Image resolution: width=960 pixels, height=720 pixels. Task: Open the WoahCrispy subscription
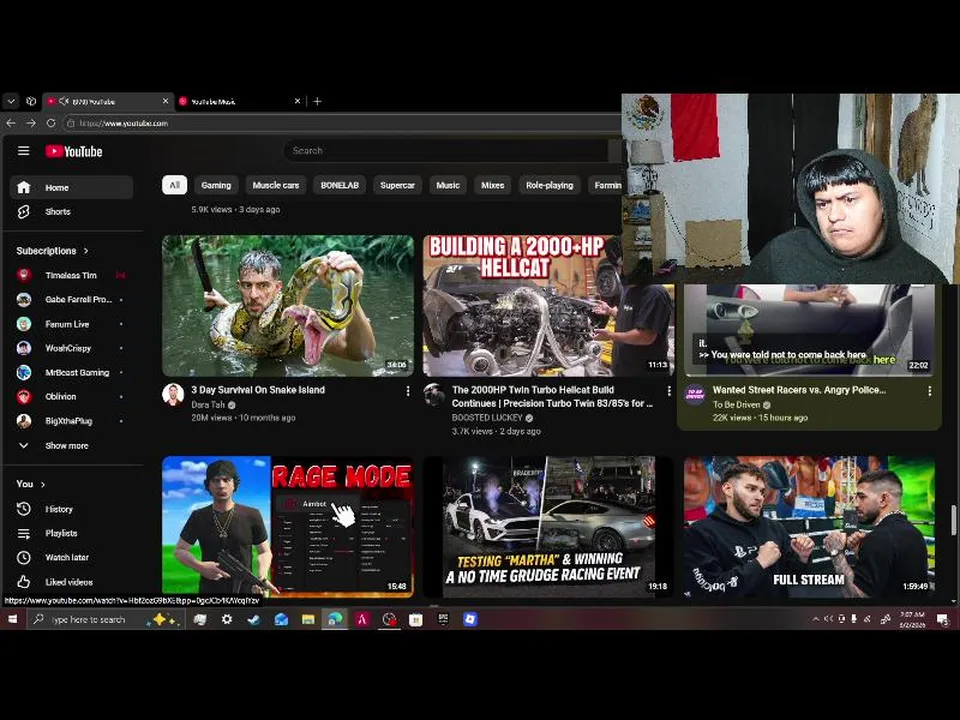click(71, 348)
